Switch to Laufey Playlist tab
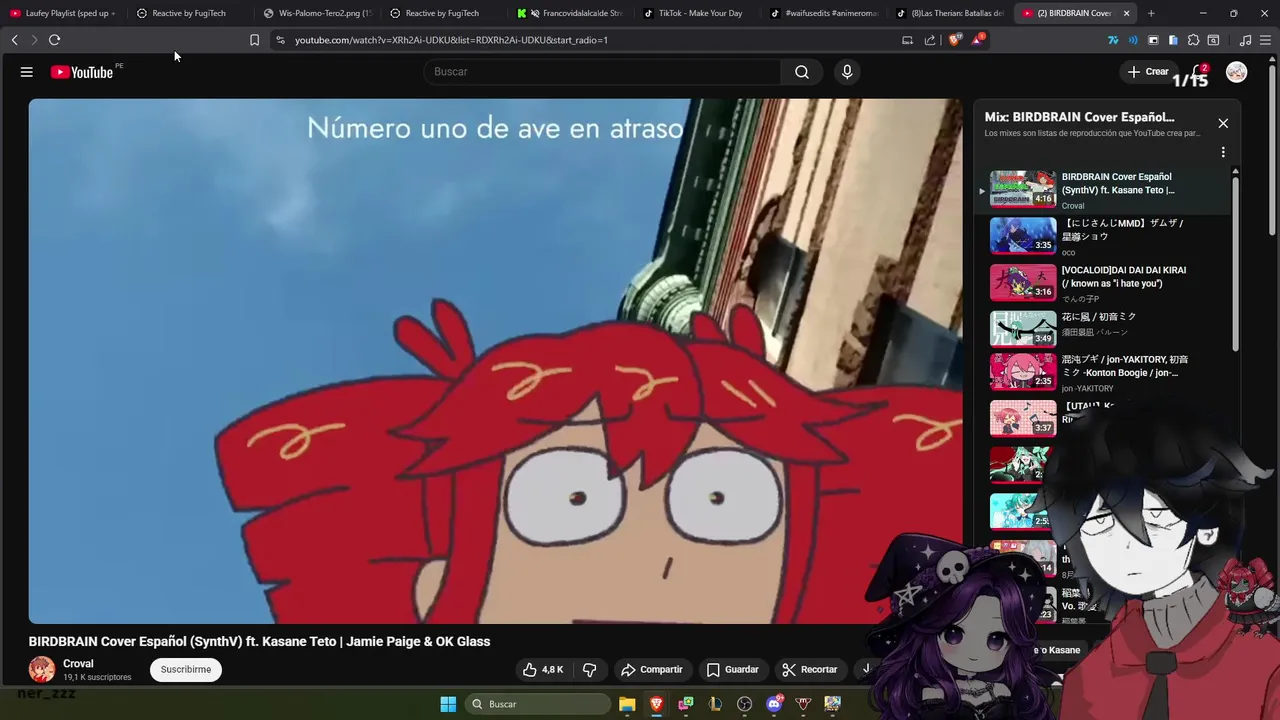This screenshot has width=1280, height=720. click(x=64, y=13)
